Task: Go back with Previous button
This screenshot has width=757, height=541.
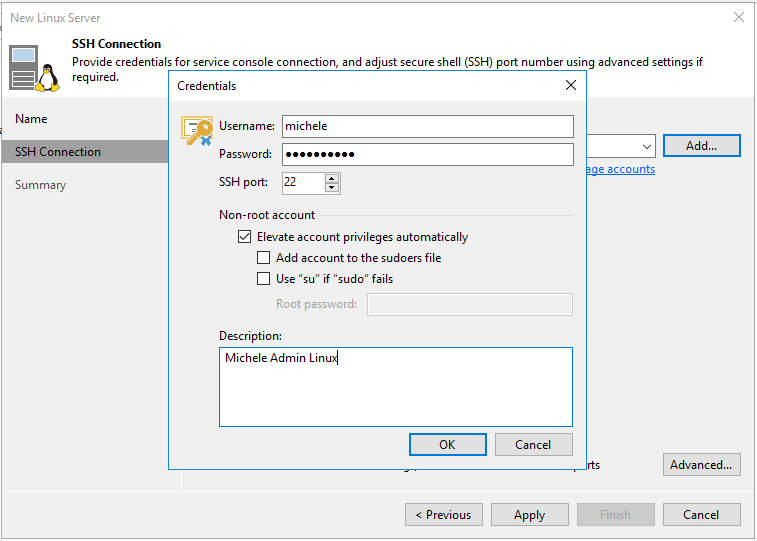Action: (444, 515)
